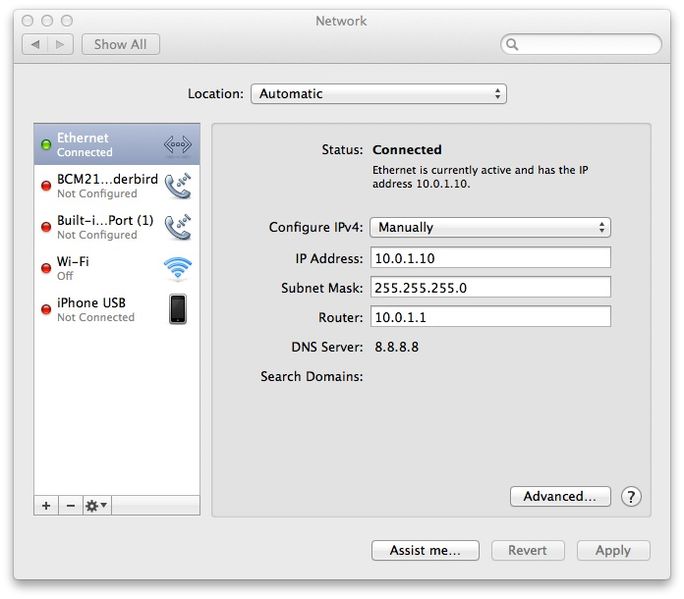This screenshot has height=599, width=684.
Task: Open the gear action menu
Action: click(x=97, y=506)
